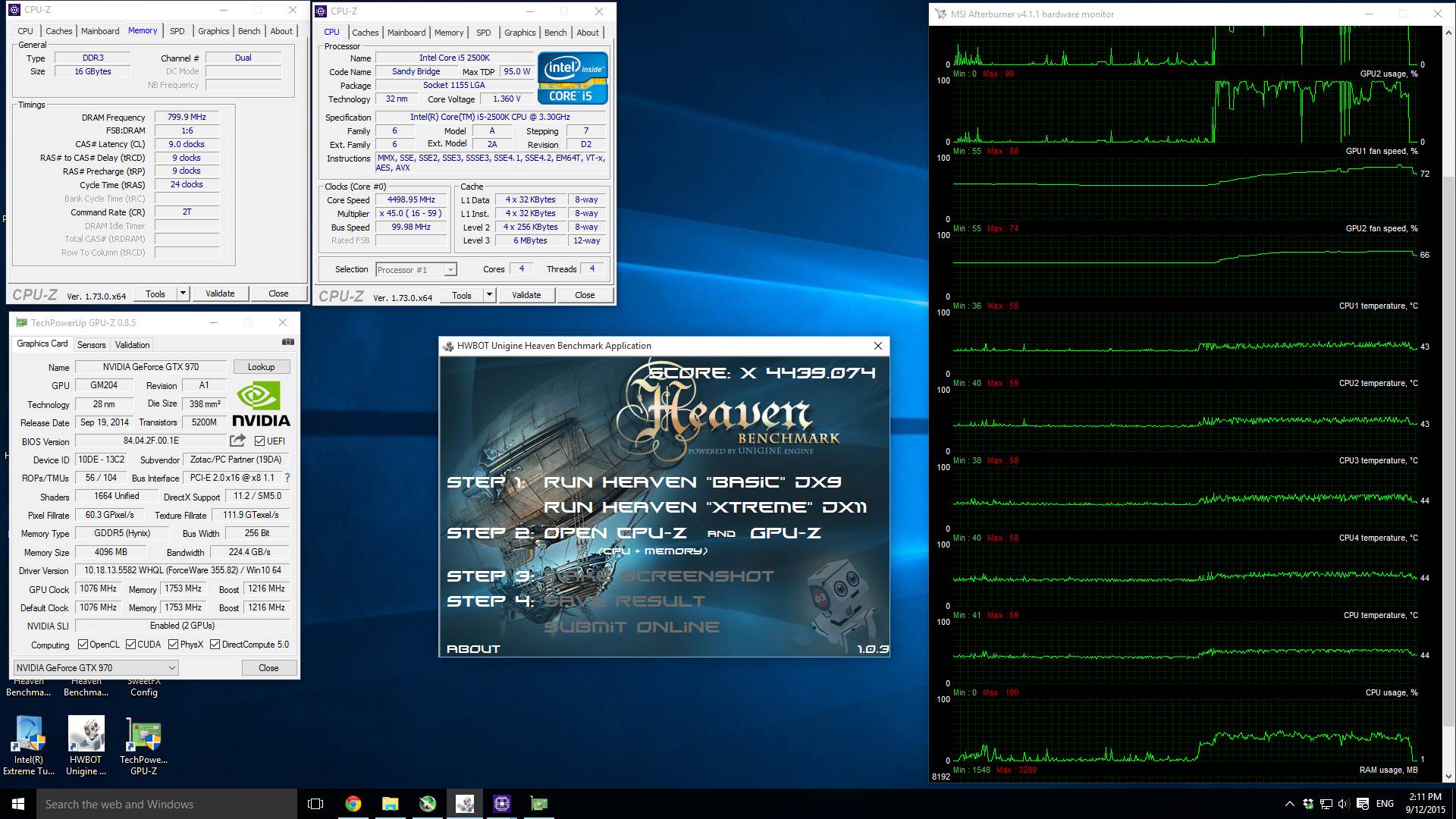Viewport: 1456px width, 819px height.
Task: Click the About link in HWBOT Heaven
Action: [x=473, y=649]
